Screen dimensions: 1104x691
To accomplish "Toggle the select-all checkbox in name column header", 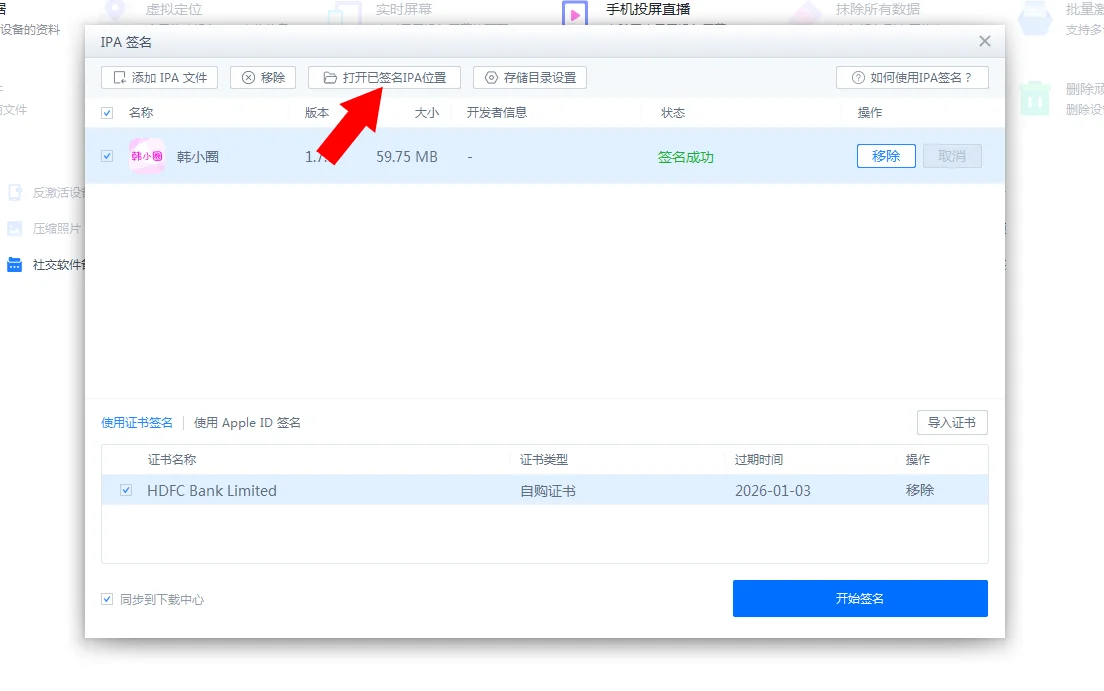I will tap(106, 113).
